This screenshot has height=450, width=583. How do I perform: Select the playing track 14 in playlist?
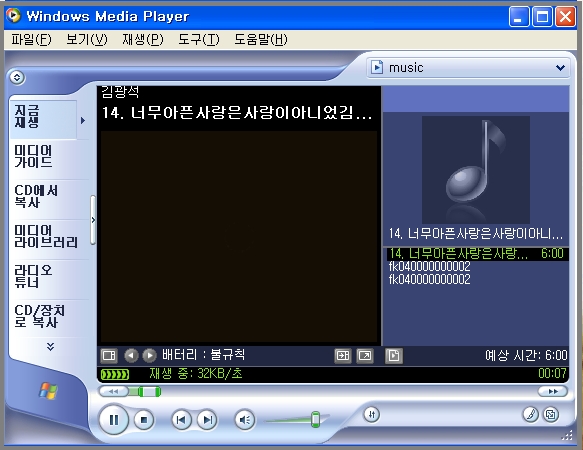pyautogui.click(x=477, y=254)
